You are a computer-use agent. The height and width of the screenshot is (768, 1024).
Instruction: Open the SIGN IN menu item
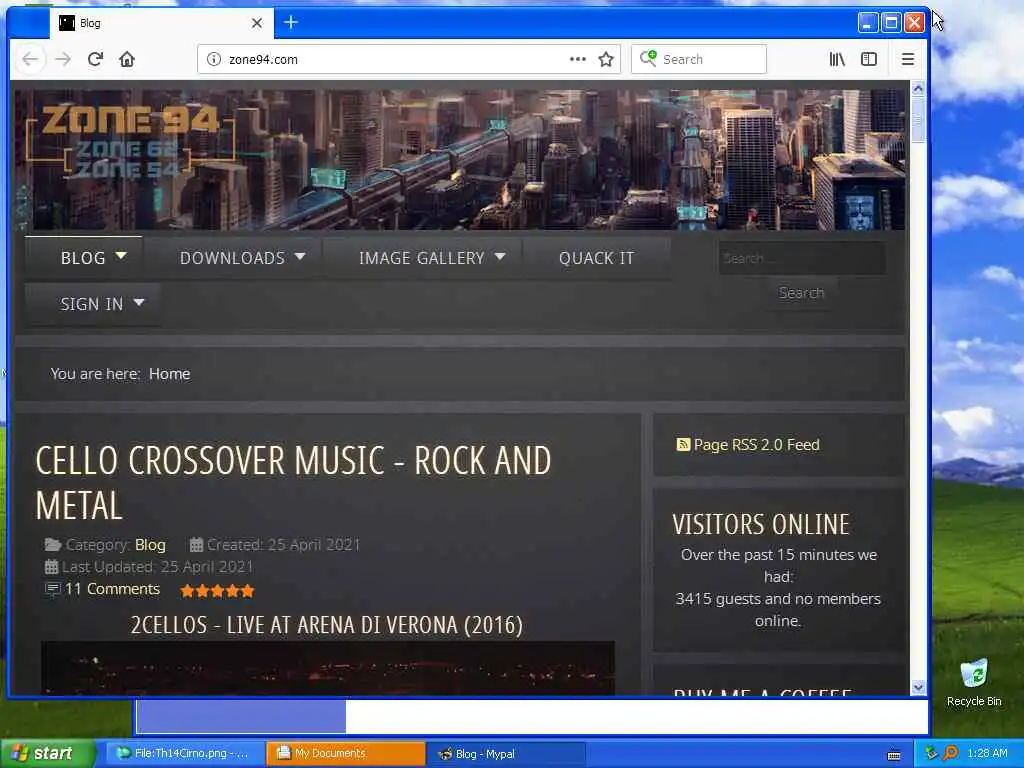point(91,304)
